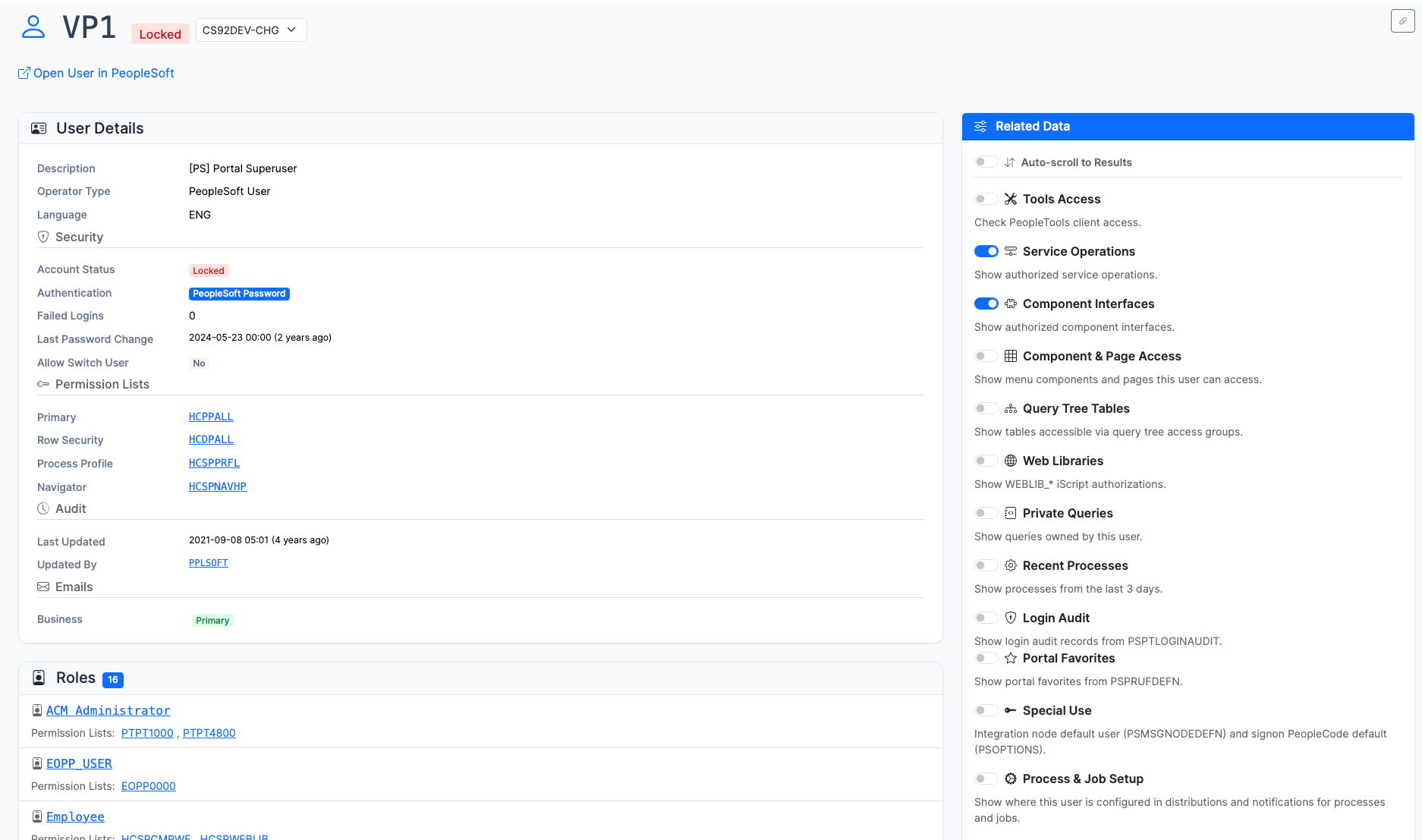The height and width of the screenshot is (840, 1422).
Task: Open the PPLSOFT updated-by user
Action: point(209,563)
